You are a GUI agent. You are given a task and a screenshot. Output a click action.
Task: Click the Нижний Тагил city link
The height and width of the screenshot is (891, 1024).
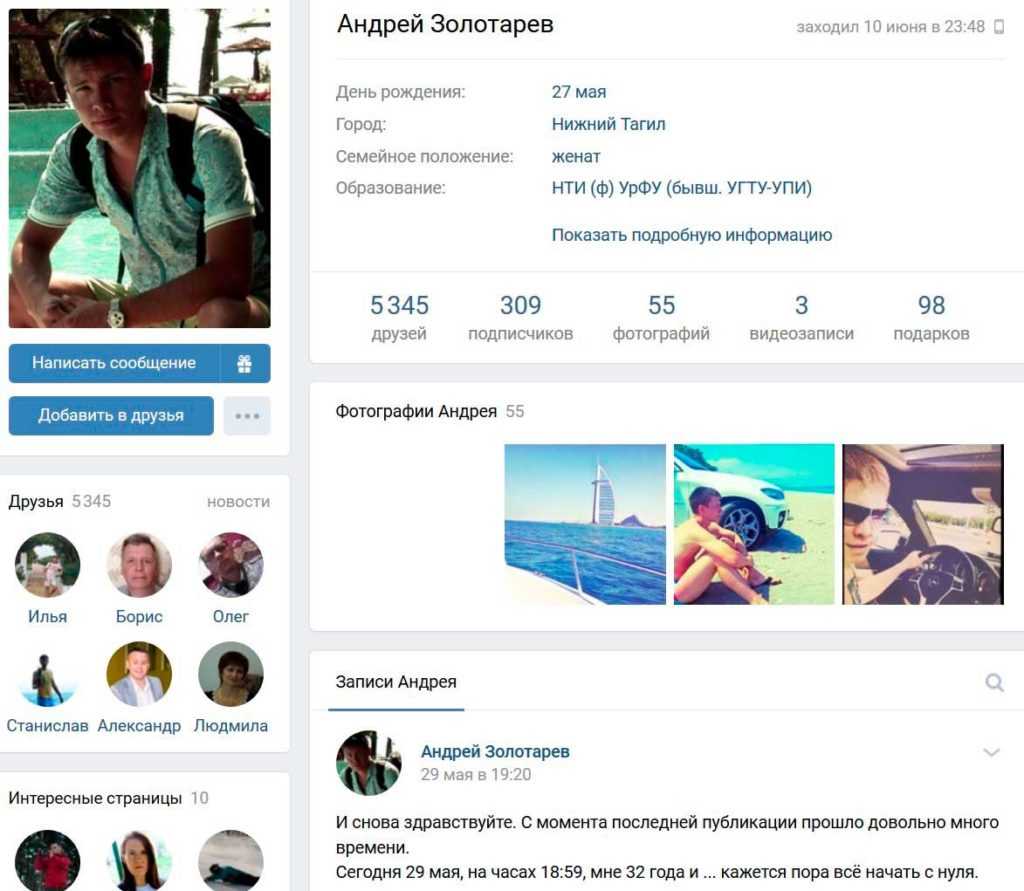(x=608, y=124)
